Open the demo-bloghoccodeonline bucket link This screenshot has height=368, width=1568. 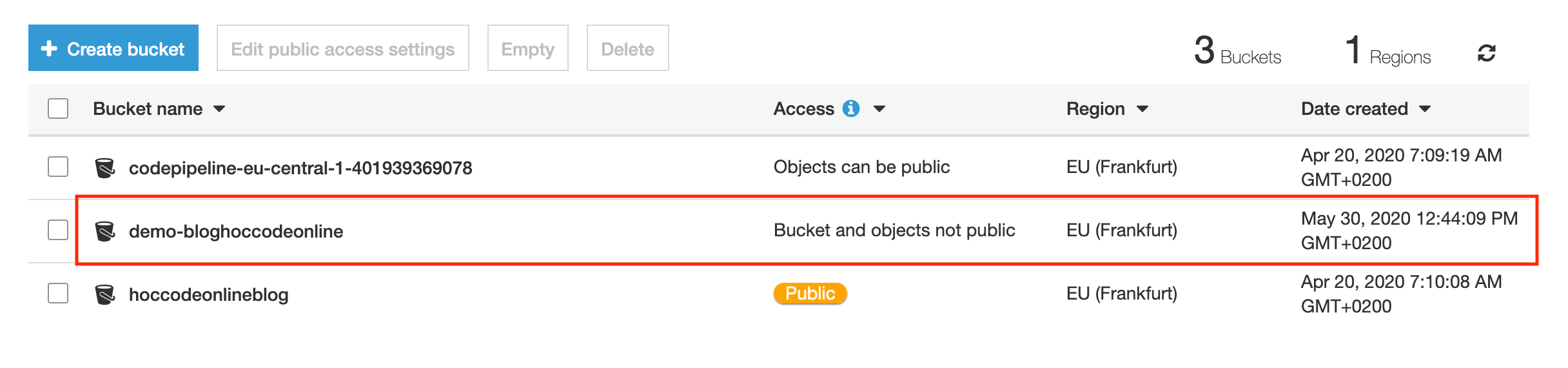click(236, 231)
